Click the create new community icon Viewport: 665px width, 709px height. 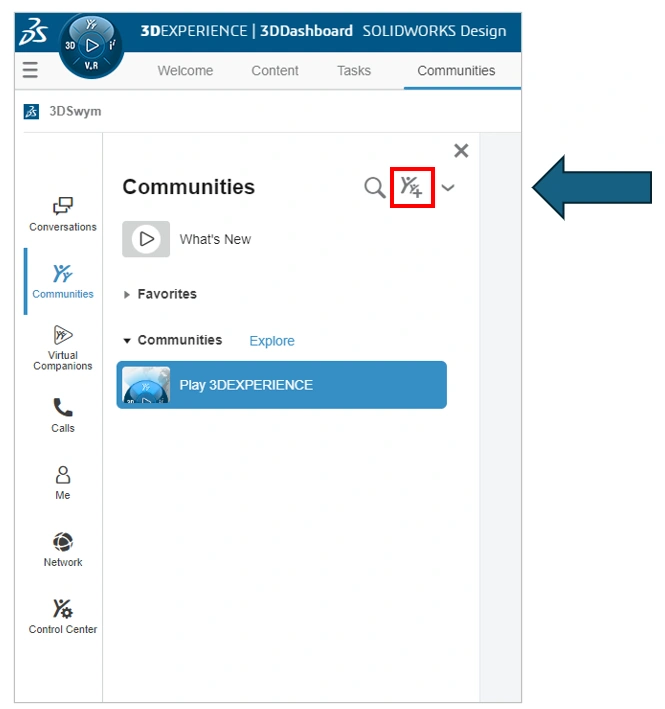click(412, 187)
